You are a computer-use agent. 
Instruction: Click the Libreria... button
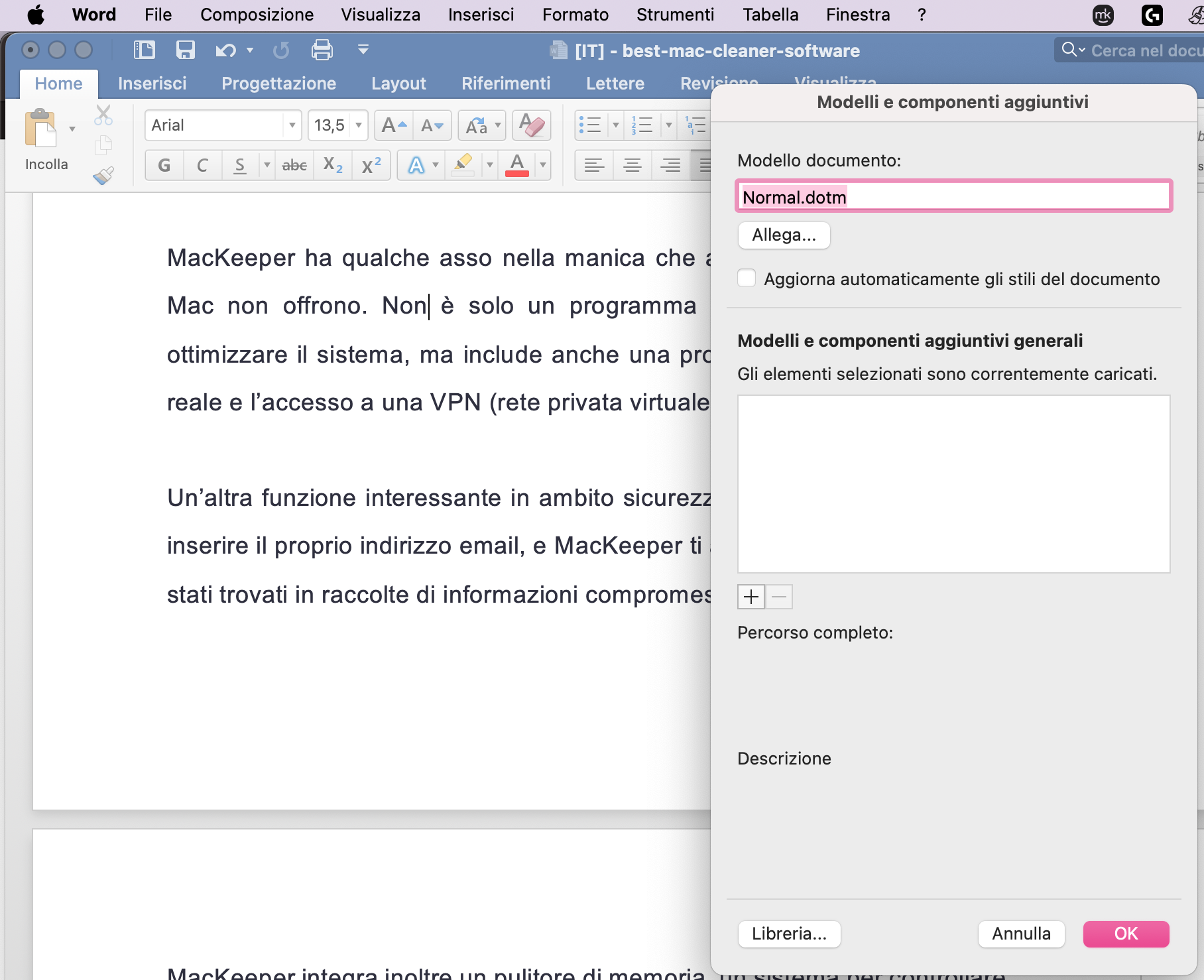click(x=790, y=934)
